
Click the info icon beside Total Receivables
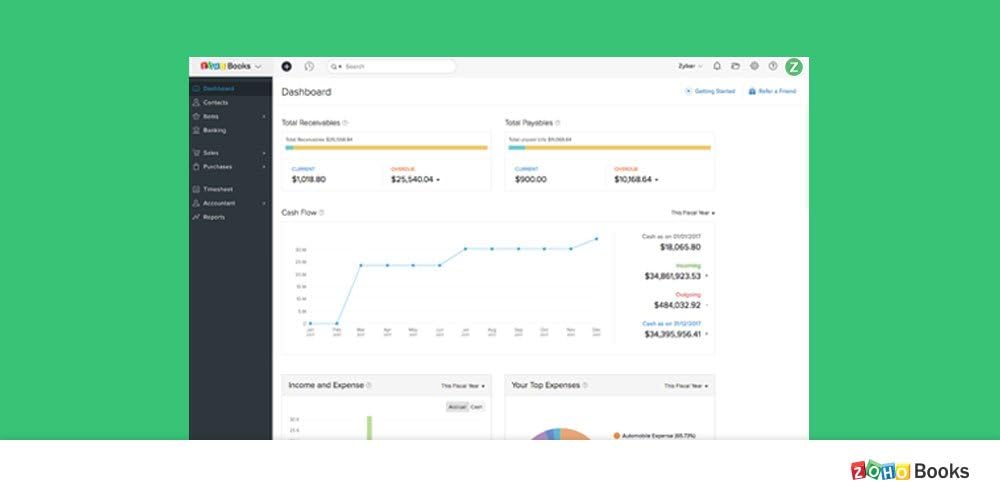click(345, 122)
